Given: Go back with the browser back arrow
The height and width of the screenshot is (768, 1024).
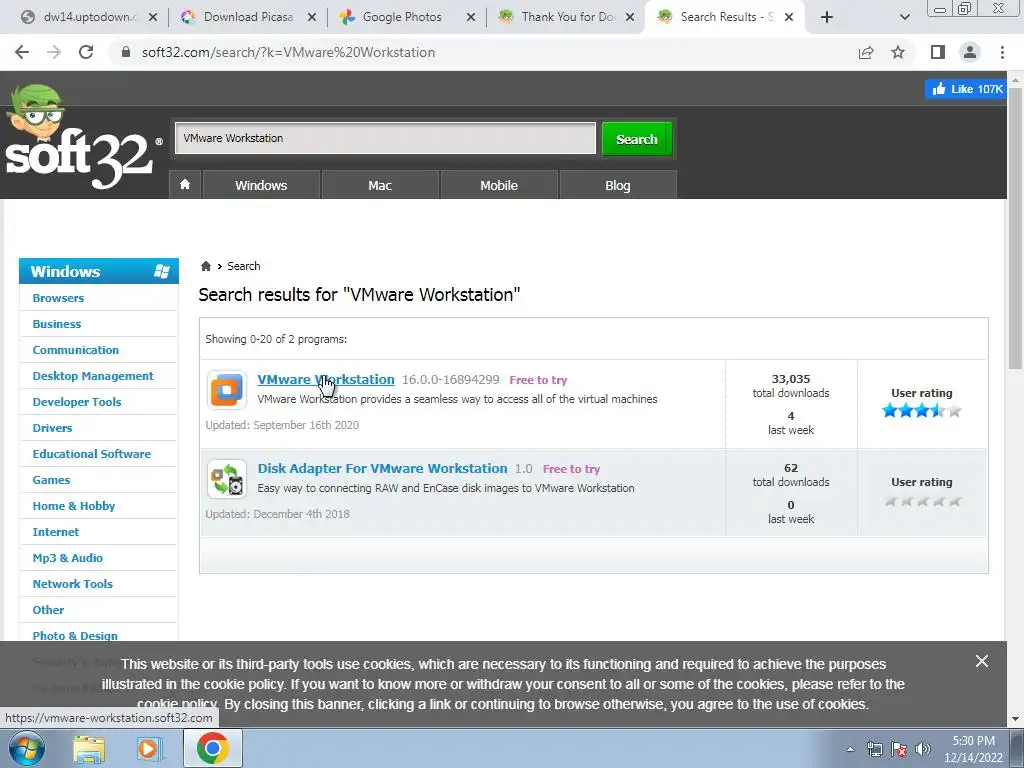Looking at the screenshot, I should click(x=22, y=52).
